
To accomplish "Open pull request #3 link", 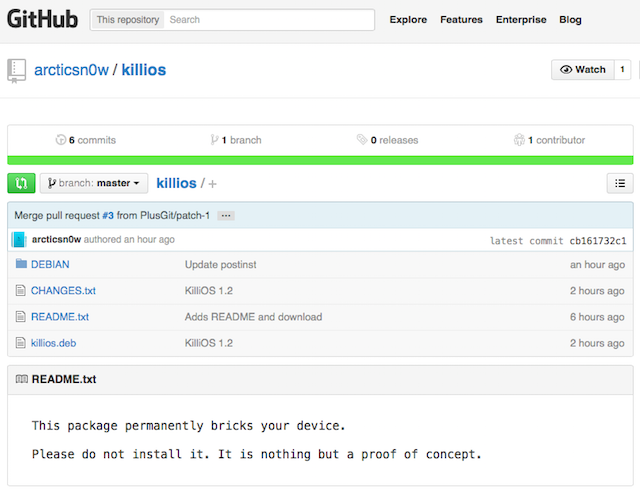I will 108,216.
